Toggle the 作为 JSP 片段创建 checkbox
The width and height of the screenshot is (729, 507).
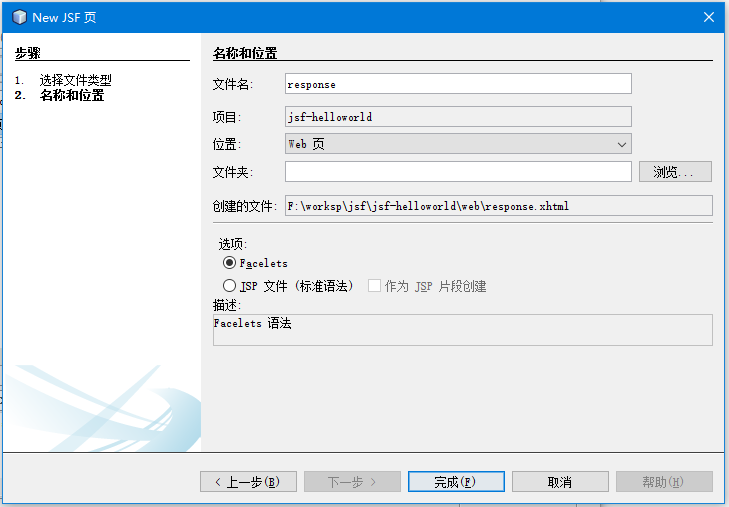pyautogui.click(x=375, y=286)
